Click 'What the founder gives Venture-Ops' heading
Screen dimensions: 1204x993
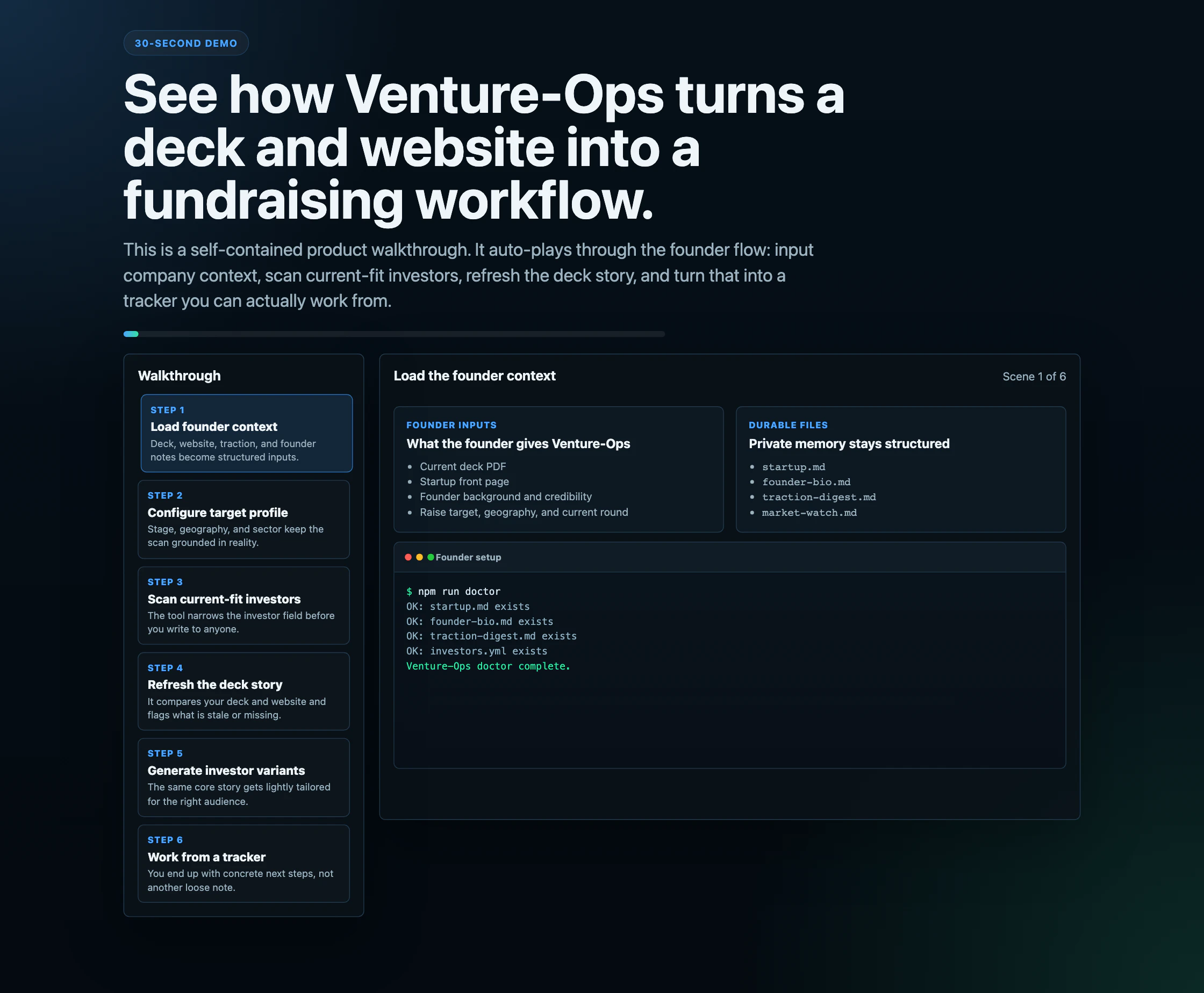click(518, 444)
